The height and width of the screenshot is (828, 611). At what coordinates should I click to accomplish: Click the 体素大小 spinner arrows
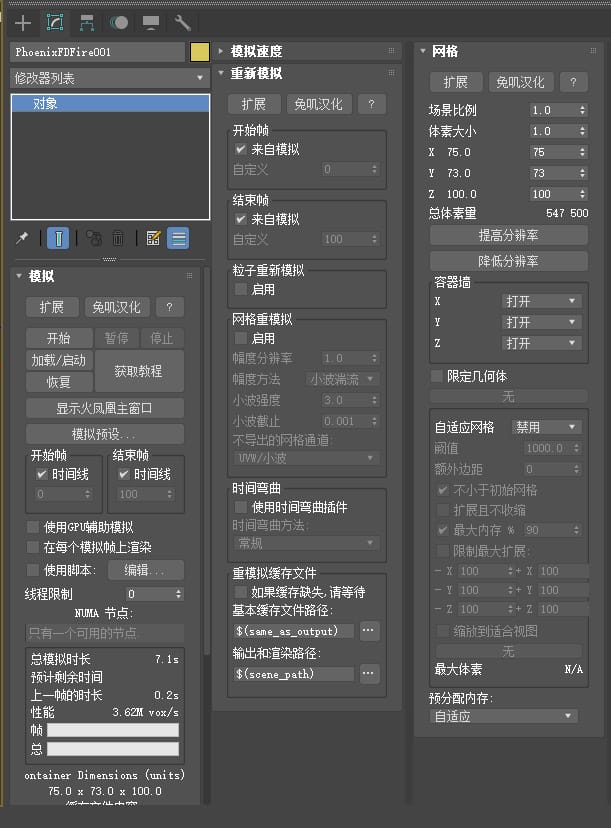(x=582, y=131)
